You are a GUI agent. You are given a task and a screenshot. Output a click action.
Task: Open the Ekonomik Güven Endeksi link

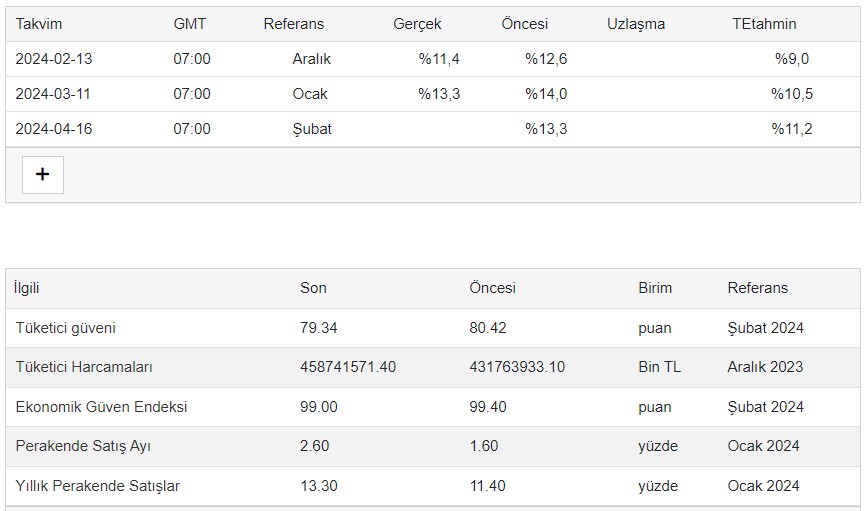click(102, 407)
